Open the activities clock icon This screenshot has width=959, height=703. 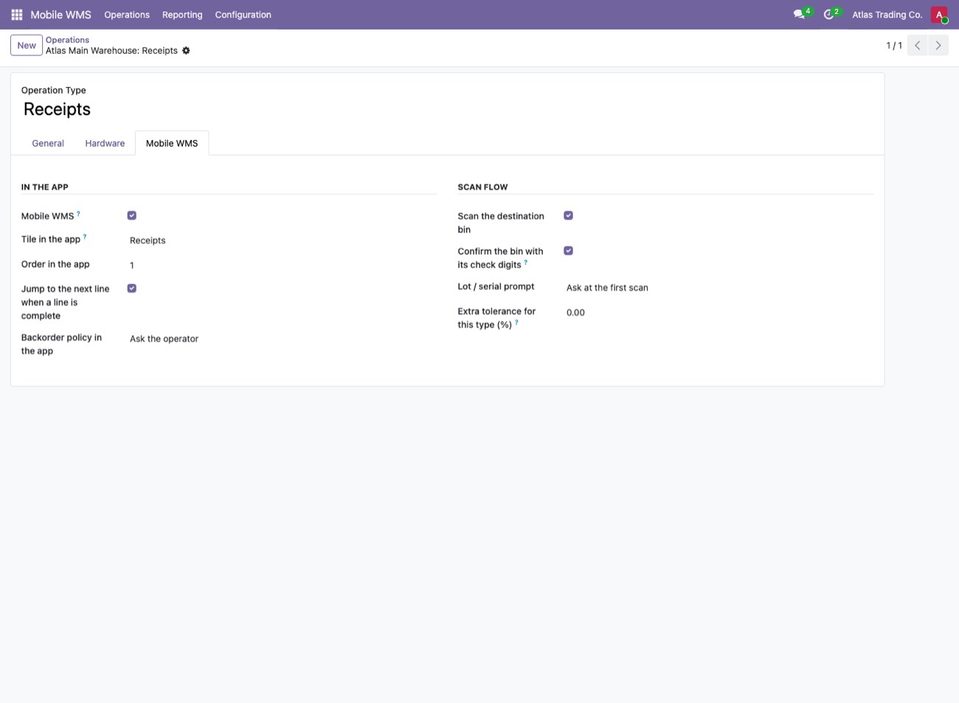pyautogui.click(x=828, y=14)
